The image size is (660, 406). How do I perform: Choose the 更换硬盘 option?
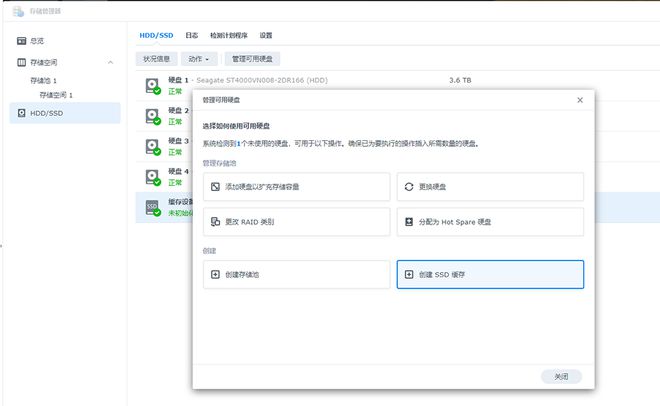[x=490, y=187]
